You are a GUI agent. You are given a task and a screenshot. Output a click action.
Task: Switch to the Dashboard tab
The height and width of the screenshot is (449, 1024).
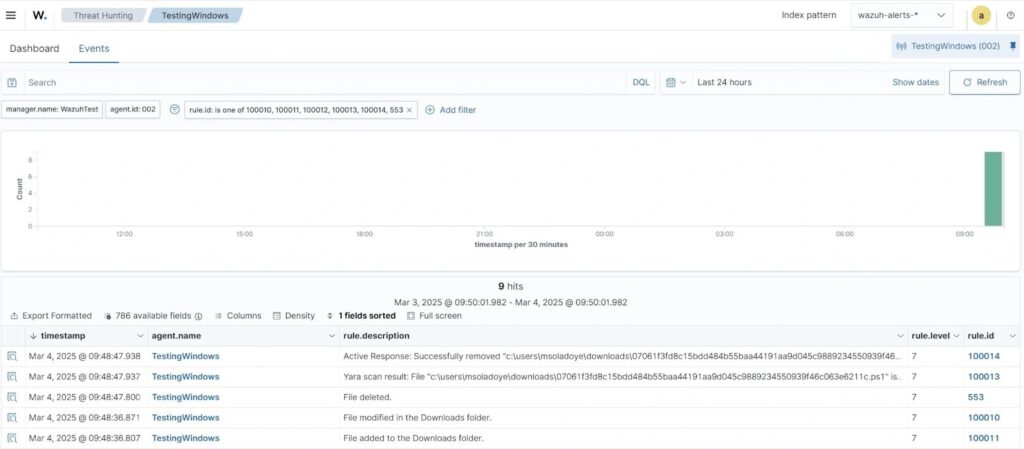tap(34, 48)
